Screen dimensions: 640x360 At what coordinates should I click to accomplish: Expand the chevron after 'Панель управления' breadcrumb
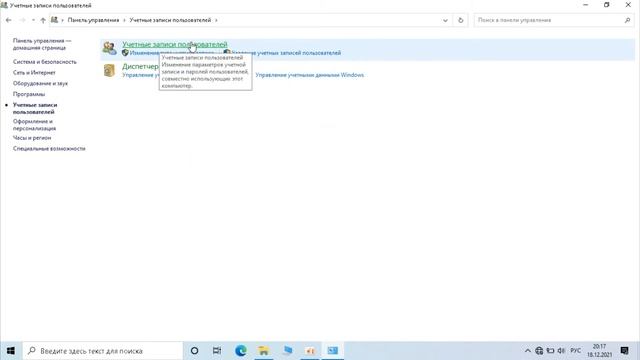pos(124,20)
